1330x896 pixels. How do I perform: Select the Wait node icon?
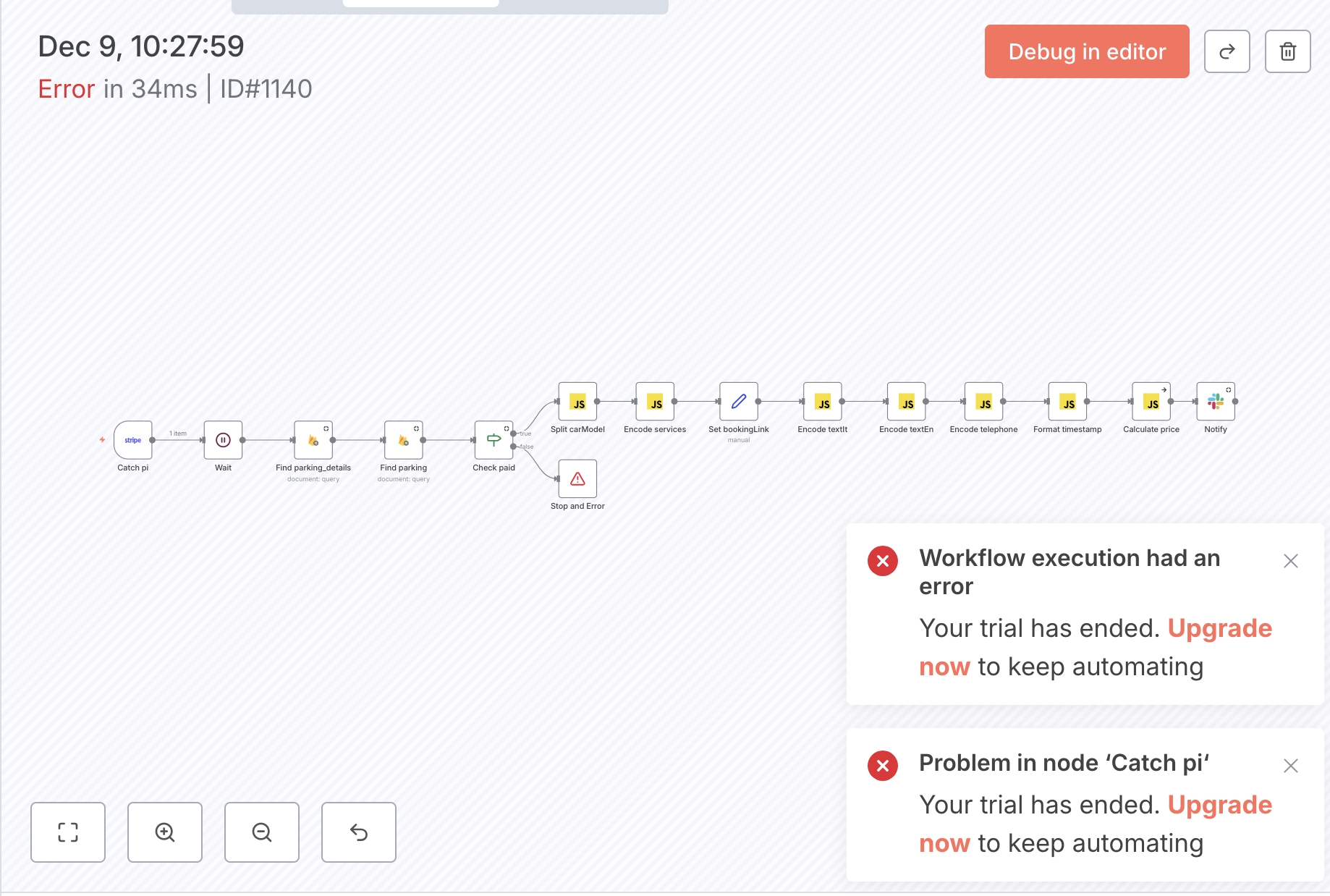click(223, 440)
